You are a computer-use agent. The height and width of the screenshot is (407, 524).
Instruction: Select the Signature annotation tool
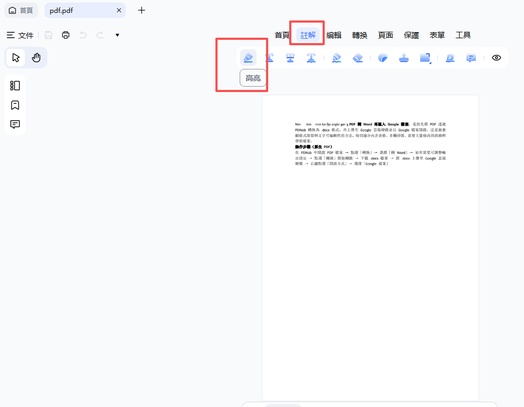[450, 58]
